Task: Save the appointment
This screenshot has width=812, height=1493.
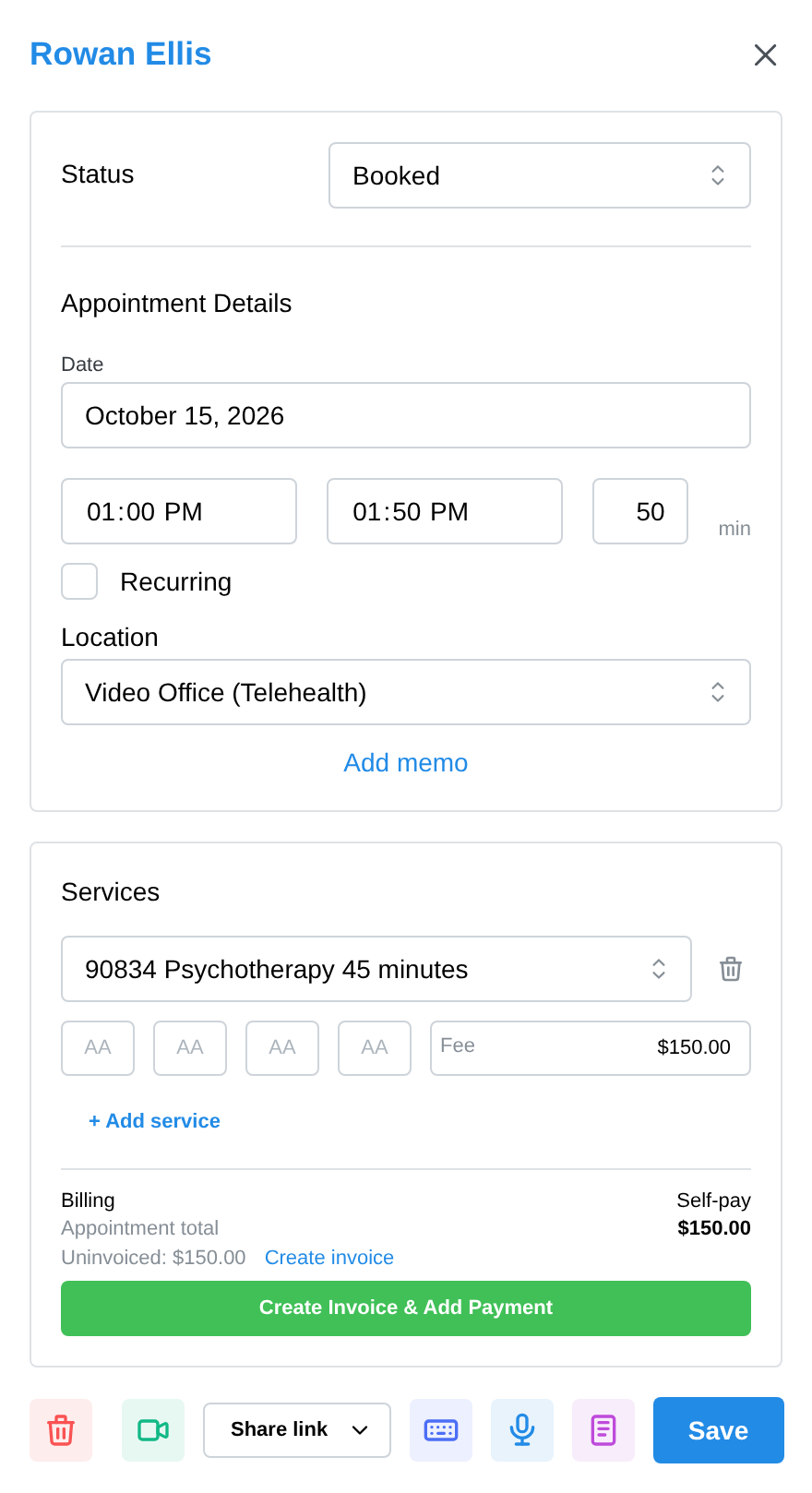Action: coord(719,1430)
